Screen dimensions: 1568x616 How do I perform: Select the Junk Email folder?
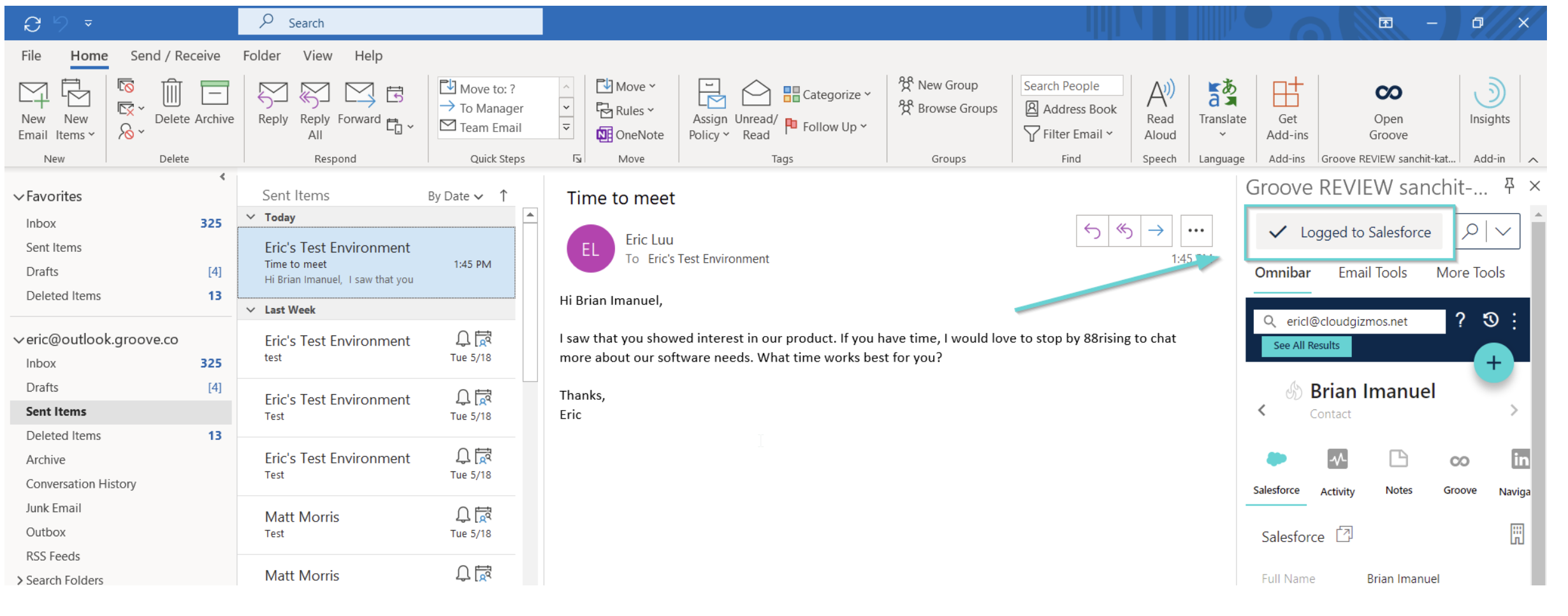pos(54,508)
